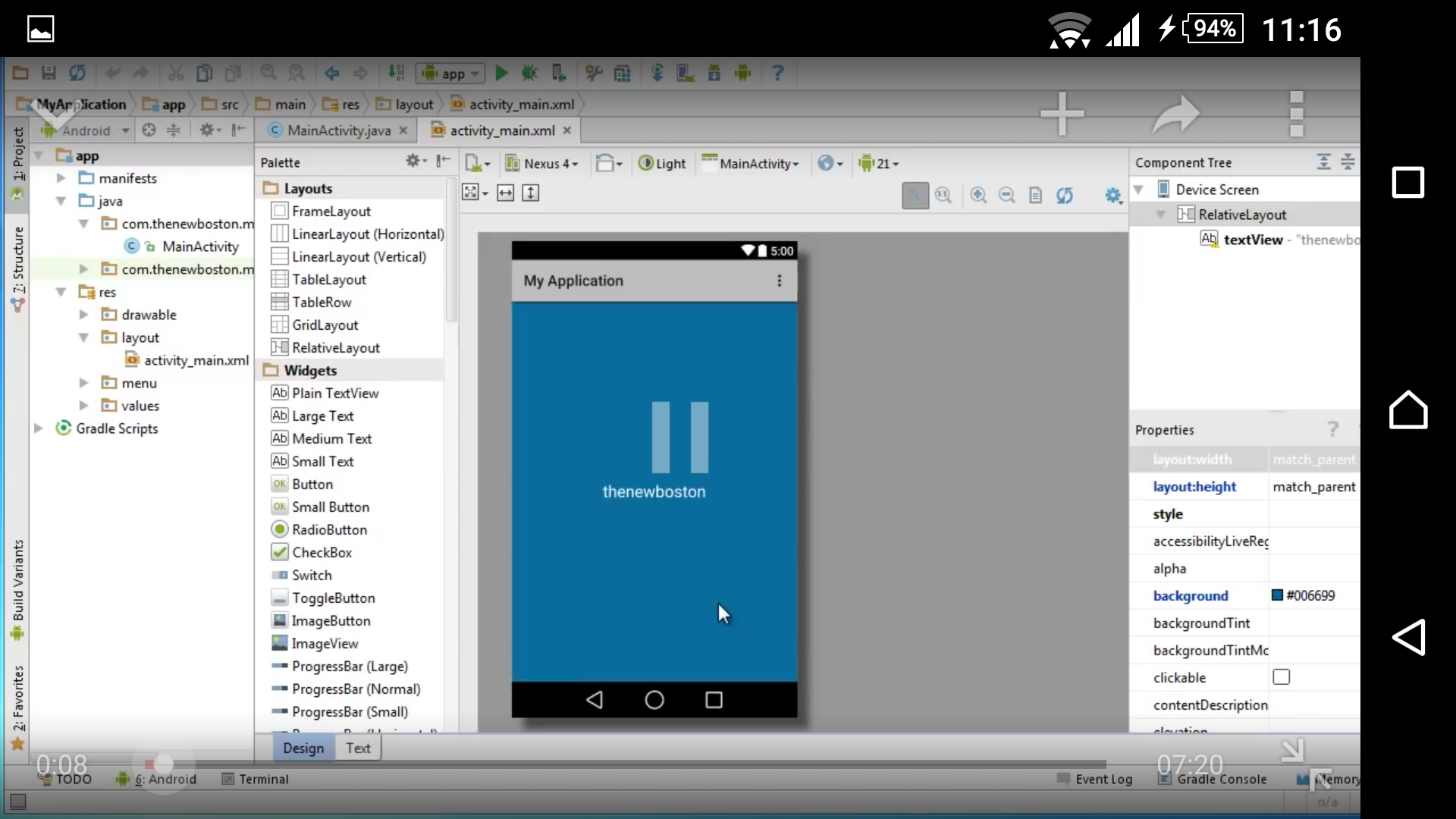
Task: Expand all in Component Tree
Action: pyautogui.click(x=1324, y=162)
